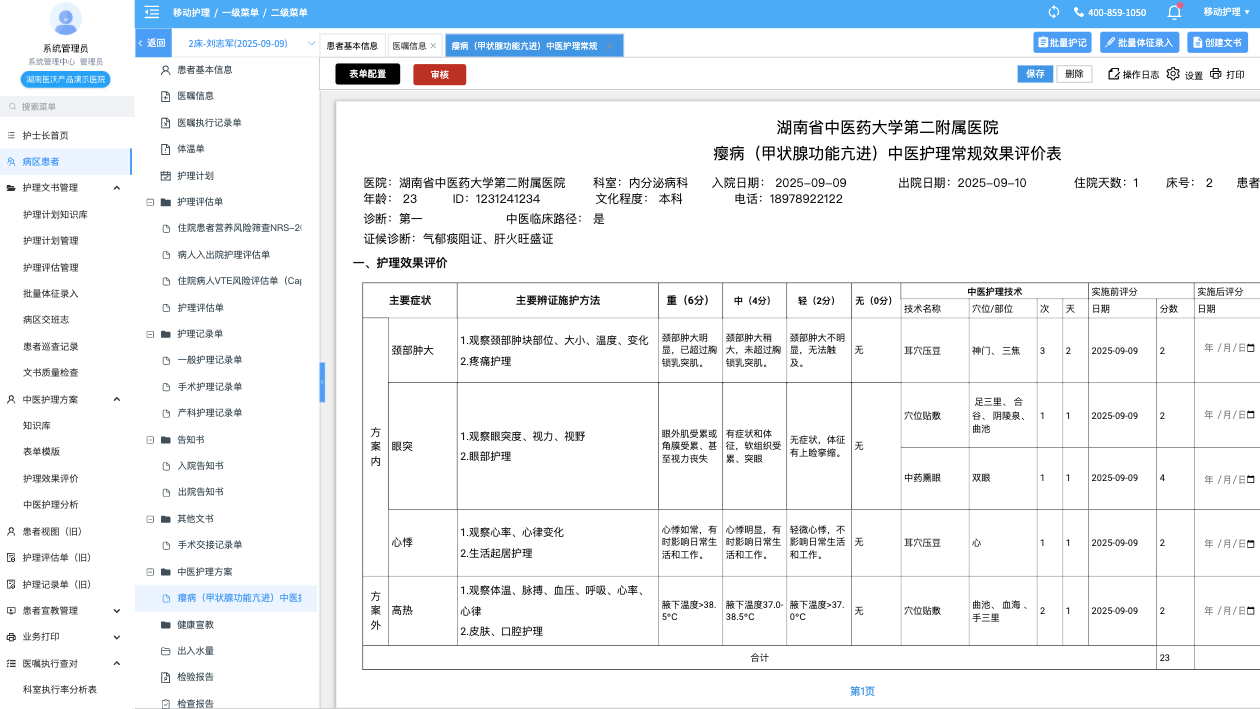This screenshot has width=1260, height=709.
Task: Click the black 表单配置 button
Action: (x=367, y=74)
